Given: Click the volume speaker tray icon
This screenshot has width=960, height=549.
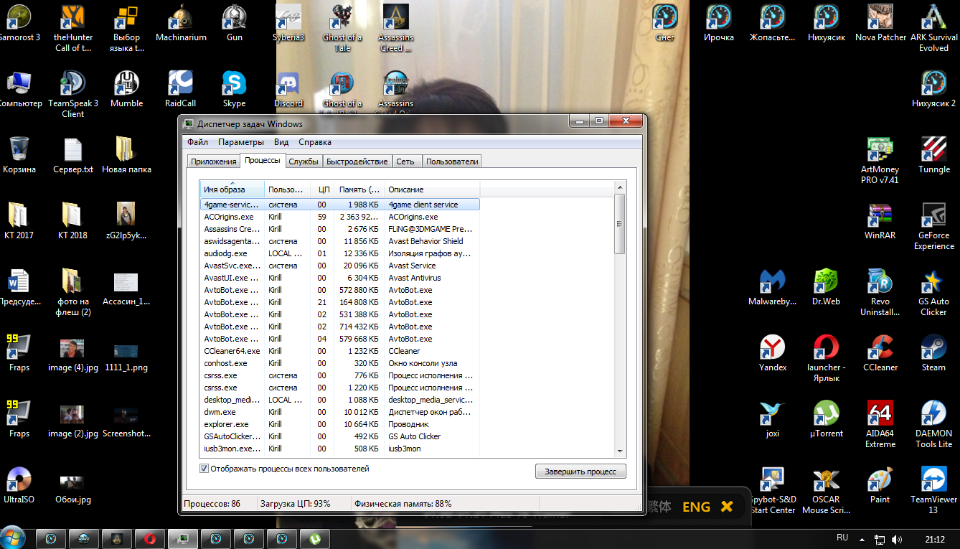Looking at the screenshot, I should pos(897,539).
